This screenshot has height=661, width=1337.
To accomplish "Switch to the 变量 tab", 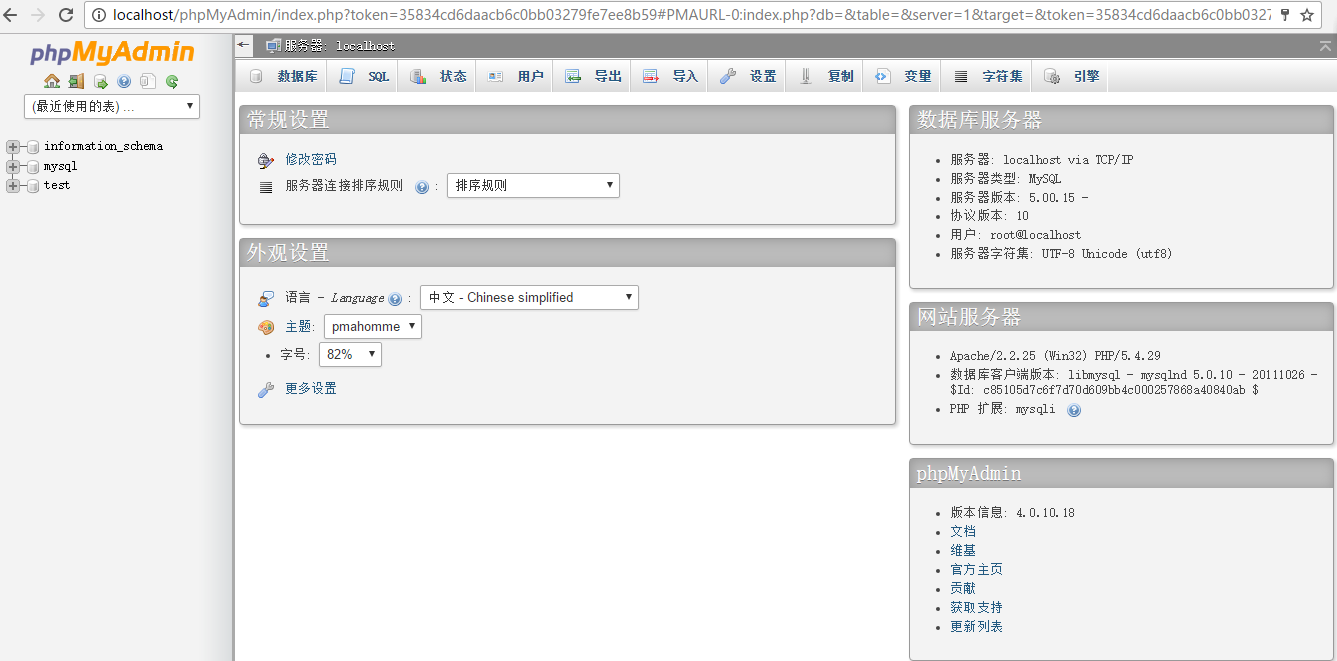I will pyautogui.click(x=903, y=76).
